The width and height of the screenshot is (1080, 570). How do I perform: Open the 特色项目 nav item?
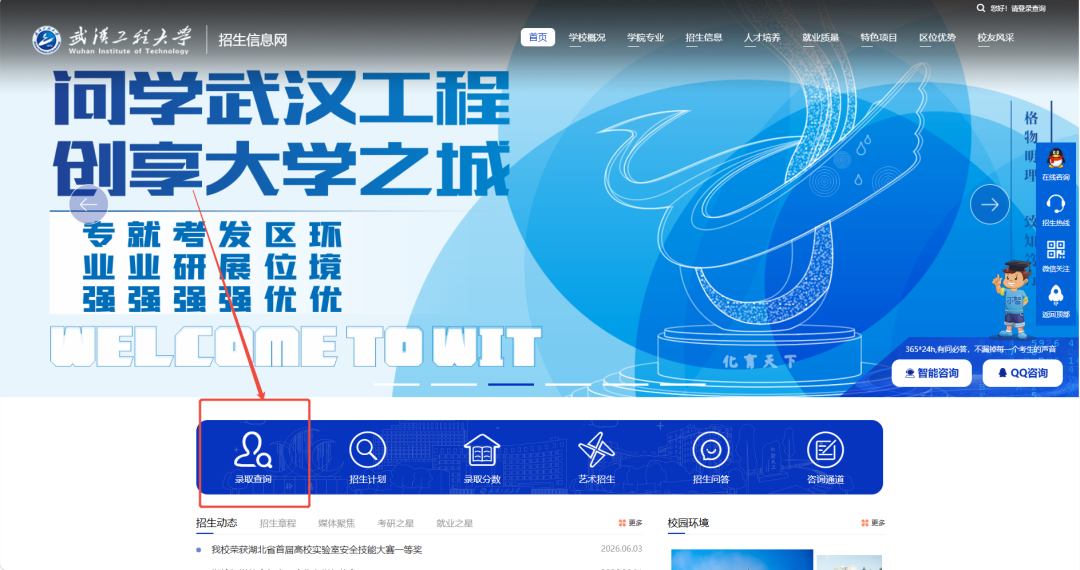pos(879,38)
